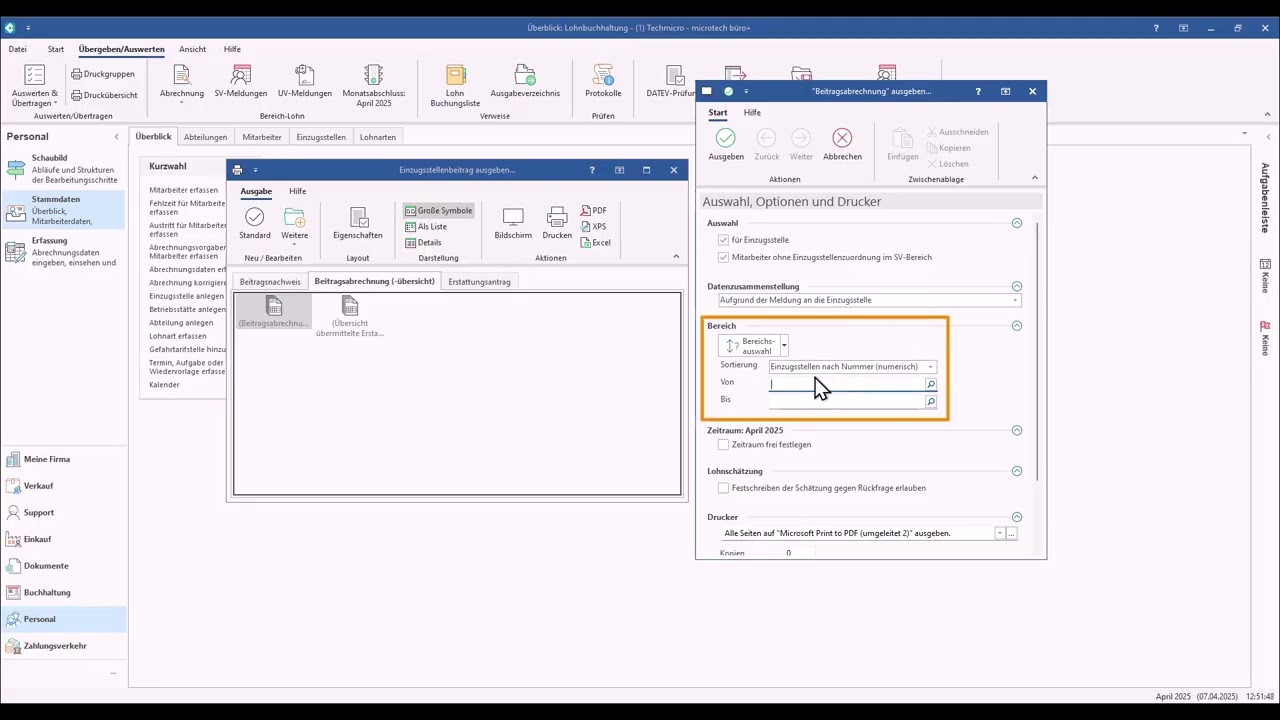The image size is (1280, 720).
Task: Collapse the Lohnschätzung section
Action: tap(1017, 471)
